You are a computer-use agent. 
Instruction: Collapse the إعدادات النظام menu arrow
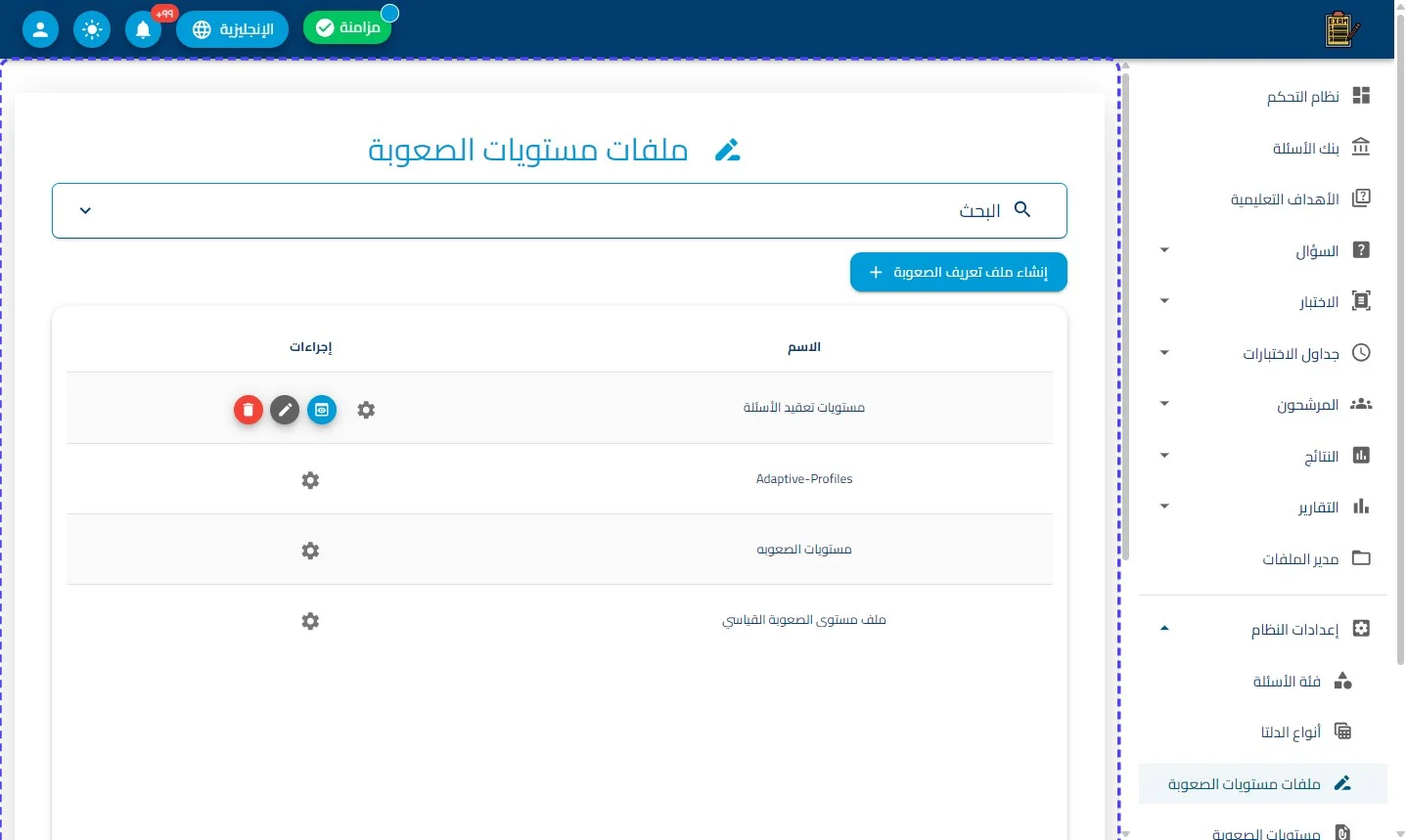coord(1164,629)
